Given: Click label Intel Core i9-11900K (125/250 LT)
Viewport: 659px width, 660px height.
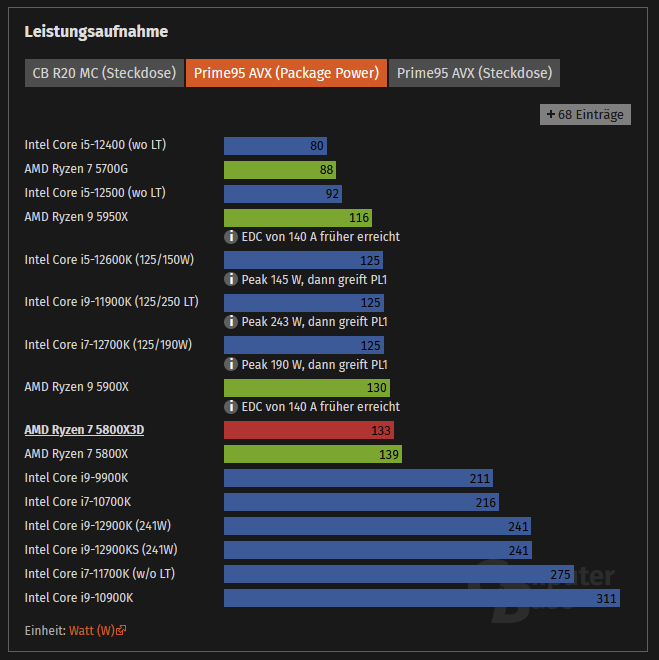Looking at the screenshot, I should point(112,302).
